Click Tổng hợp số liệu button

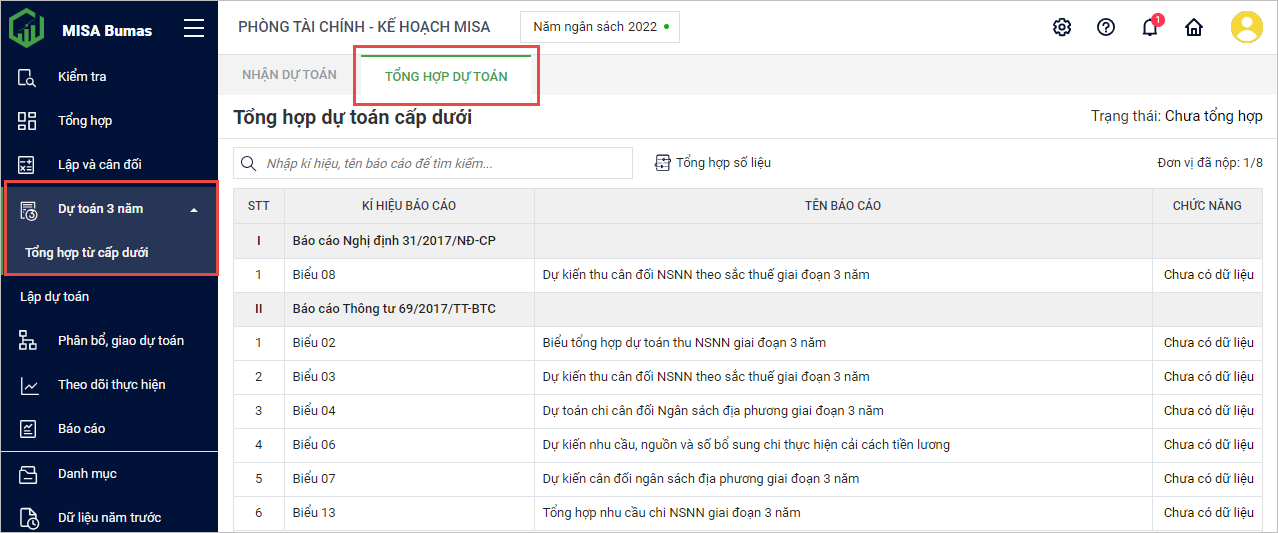click(713, 163)
